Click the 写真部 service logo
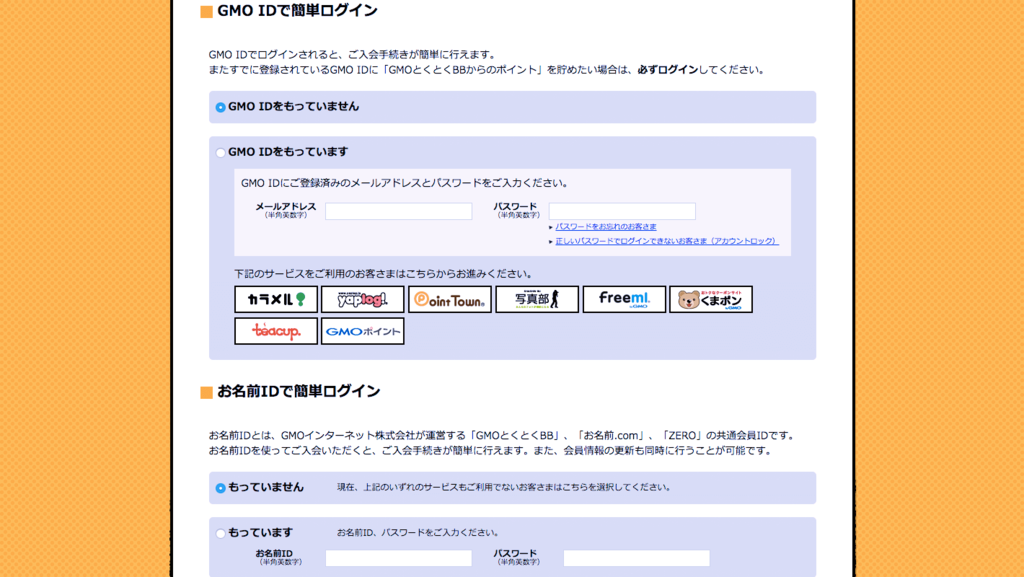 537,299
